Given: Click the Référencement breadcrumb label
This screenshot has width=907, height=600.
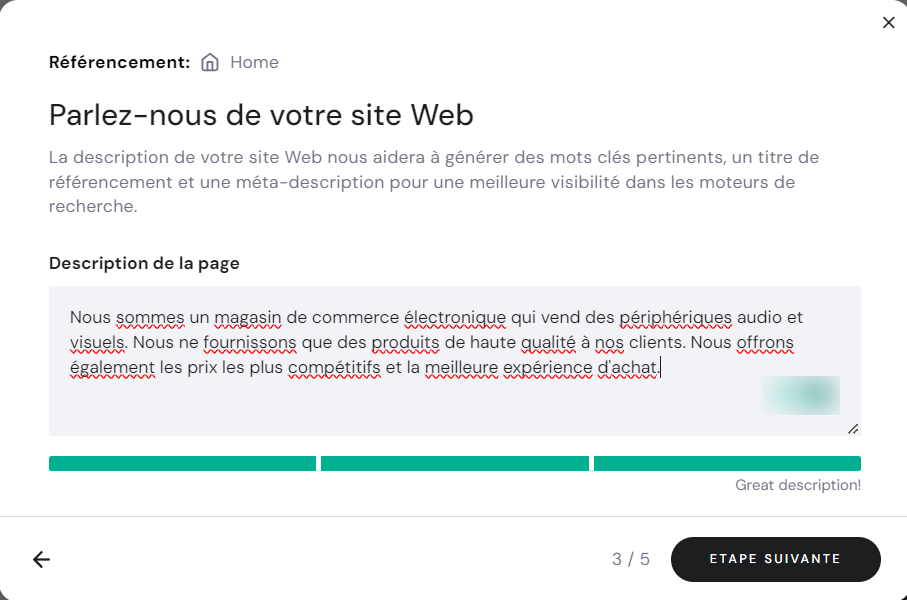Looking at the screenshot, I should pyautogui.click(x=118, y=61).
